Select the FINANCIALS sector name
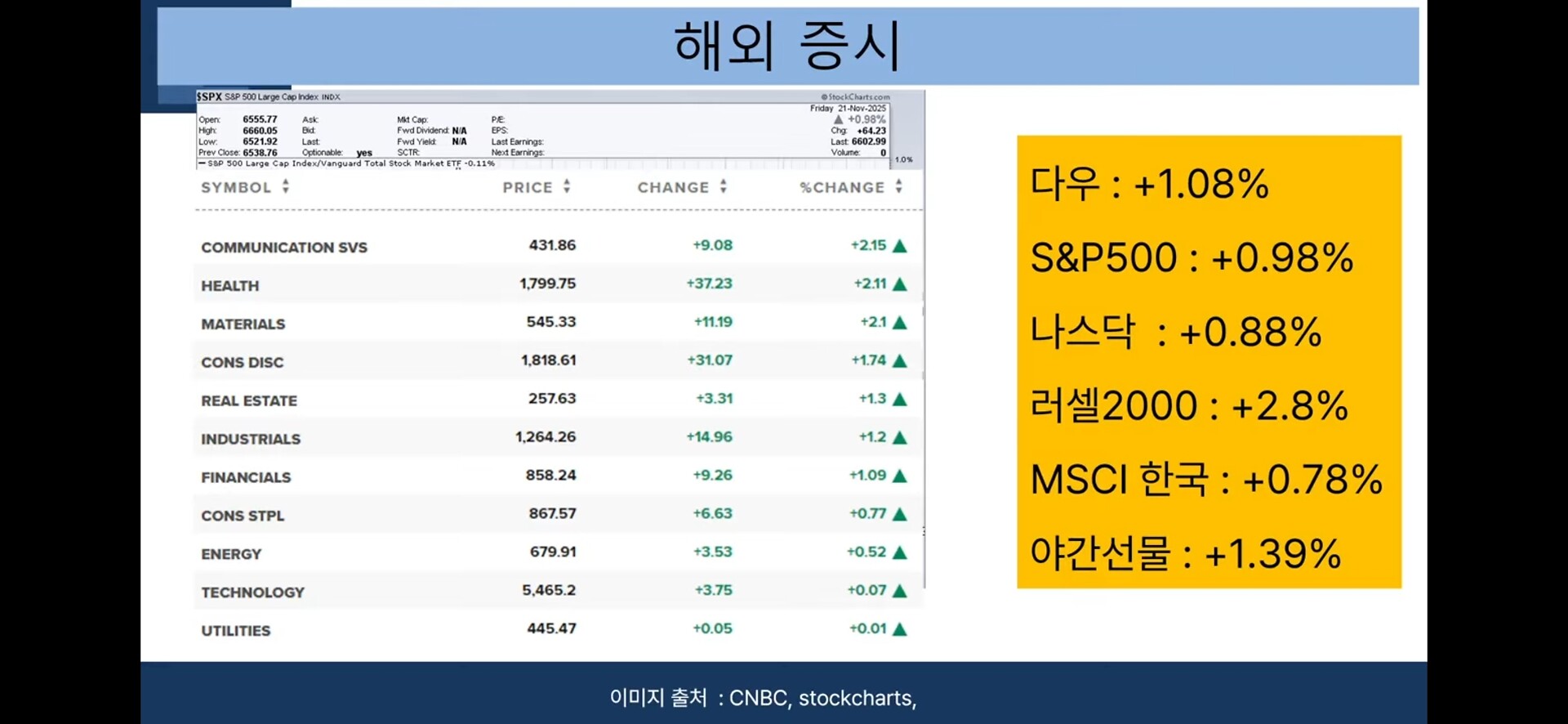This screenshot has width=1568, height=724. point(246,477)
